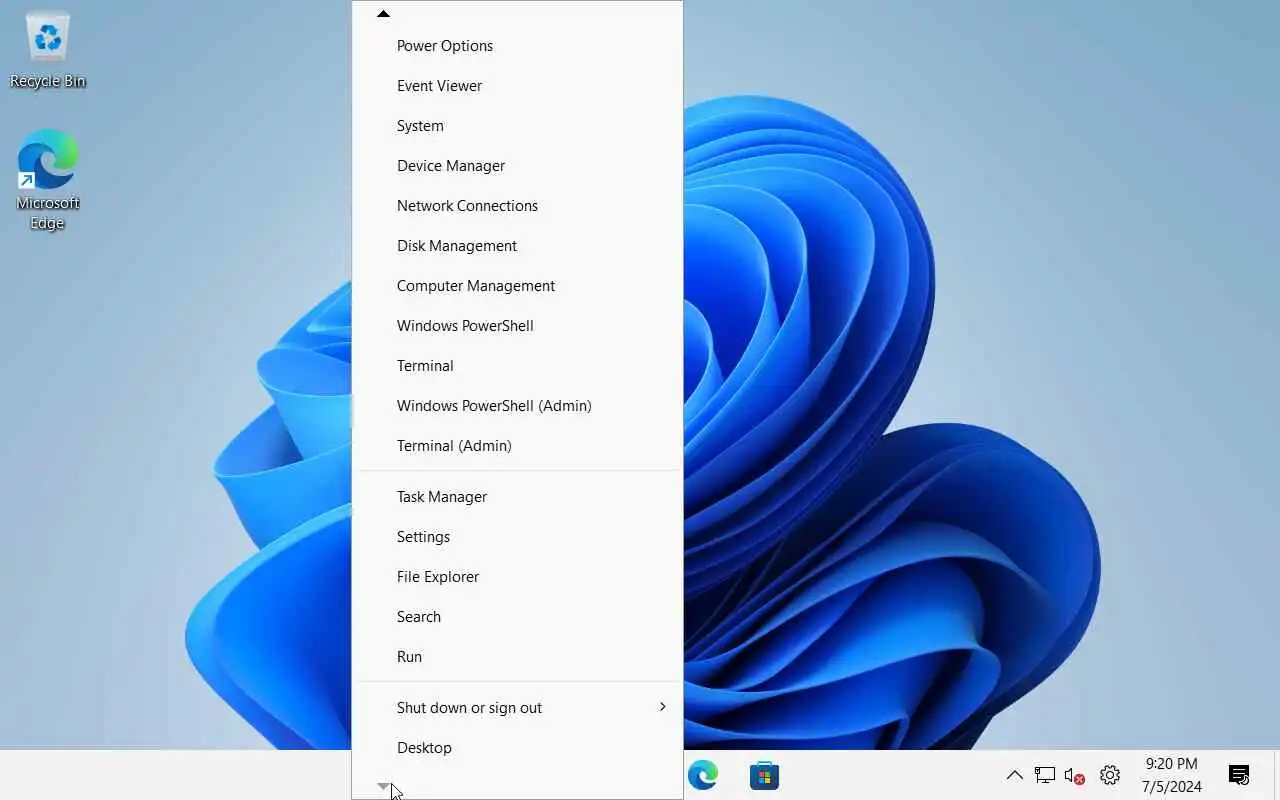This screenshot has width=1280, height=800.
Task: Select Search in the menu
Action: point(518,617)
